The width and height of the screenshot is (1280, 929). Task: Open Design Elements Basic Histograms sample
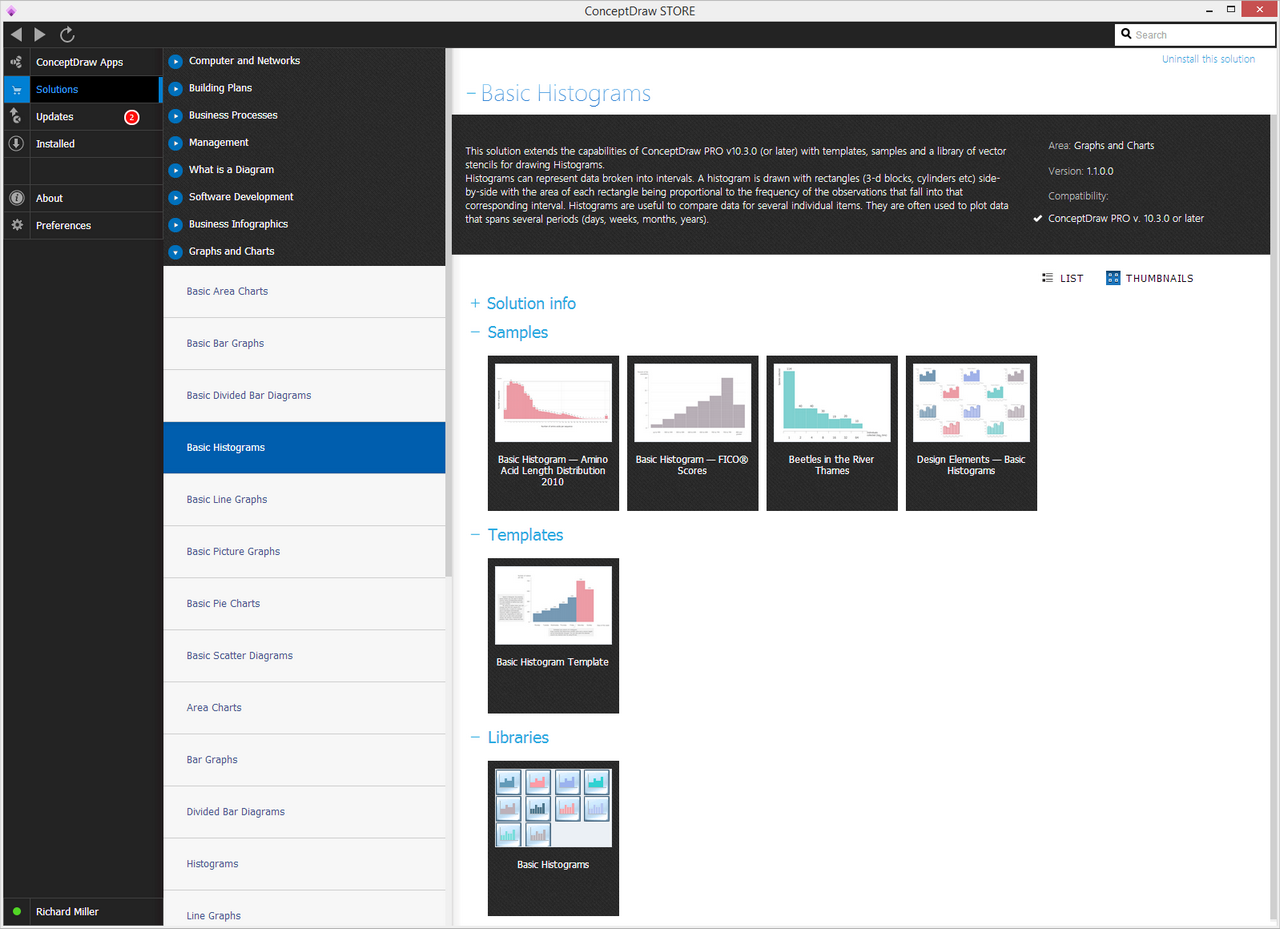click(971, 433)
